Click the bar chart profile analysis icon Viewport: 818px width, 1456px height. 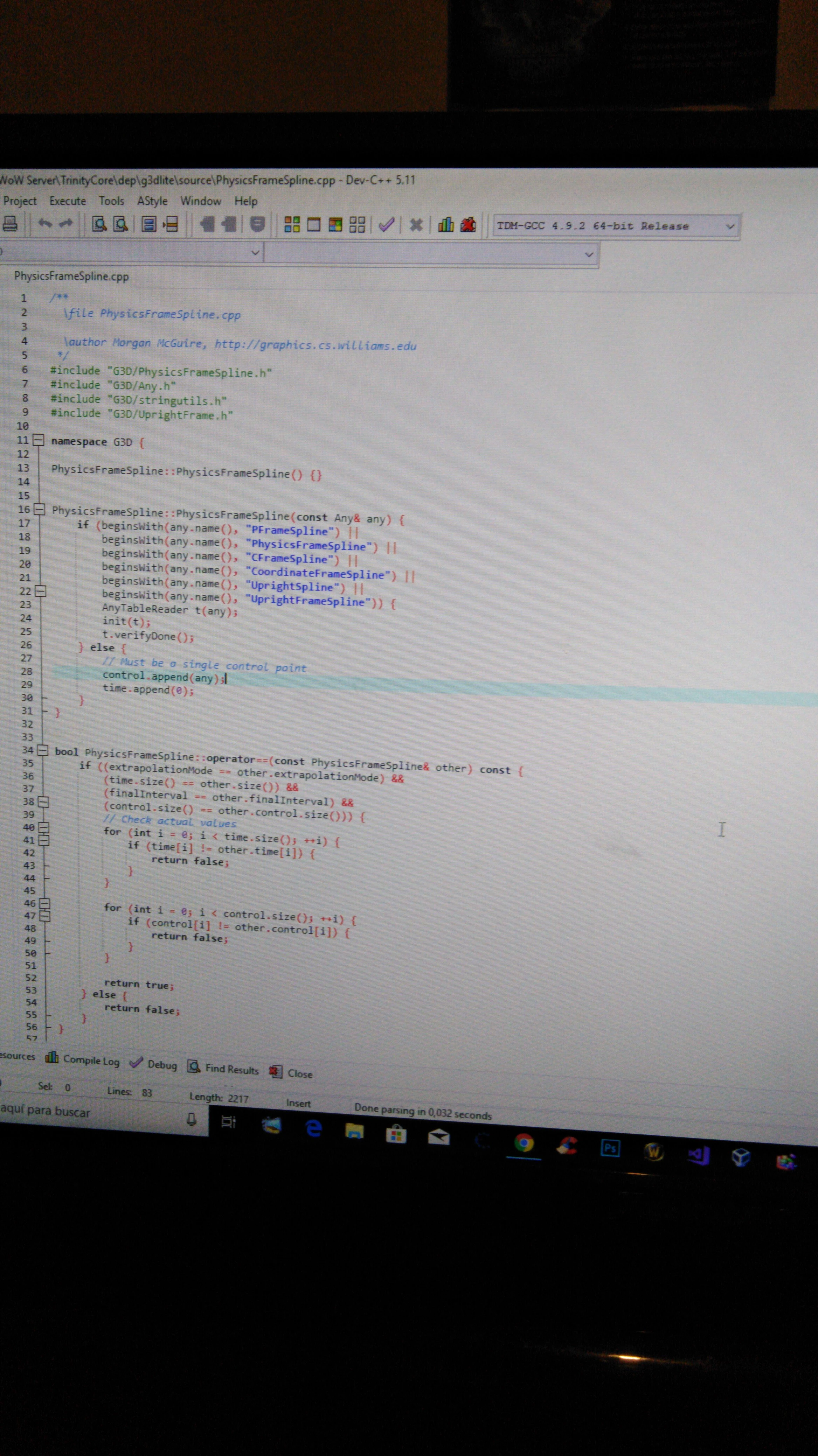(446, 225)
